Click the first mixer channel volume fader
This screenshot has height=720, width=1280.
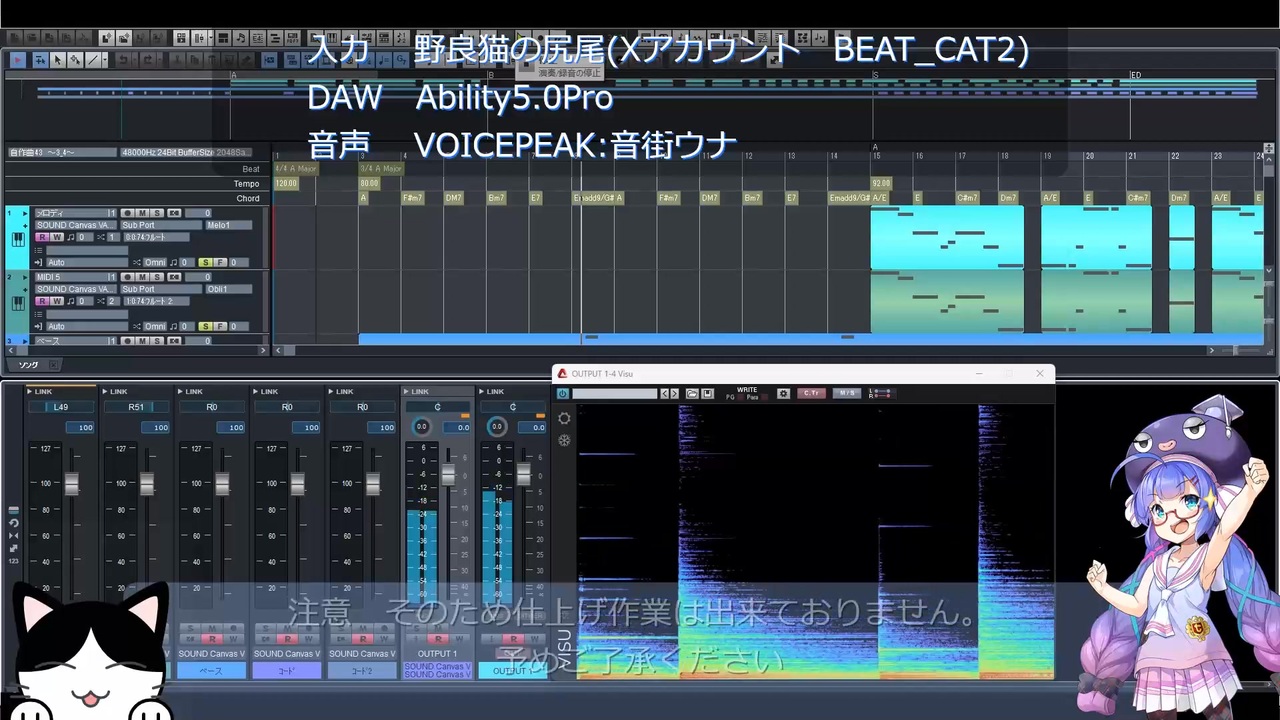pos(71,484)
